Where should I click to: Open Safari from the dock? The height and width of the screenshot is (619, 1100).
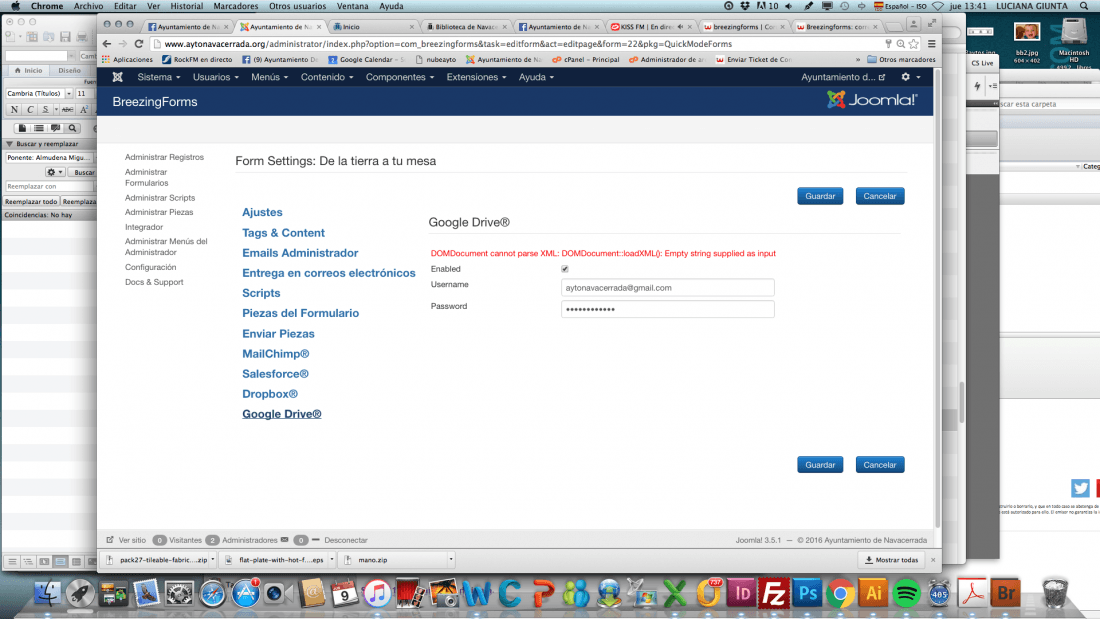213,594
